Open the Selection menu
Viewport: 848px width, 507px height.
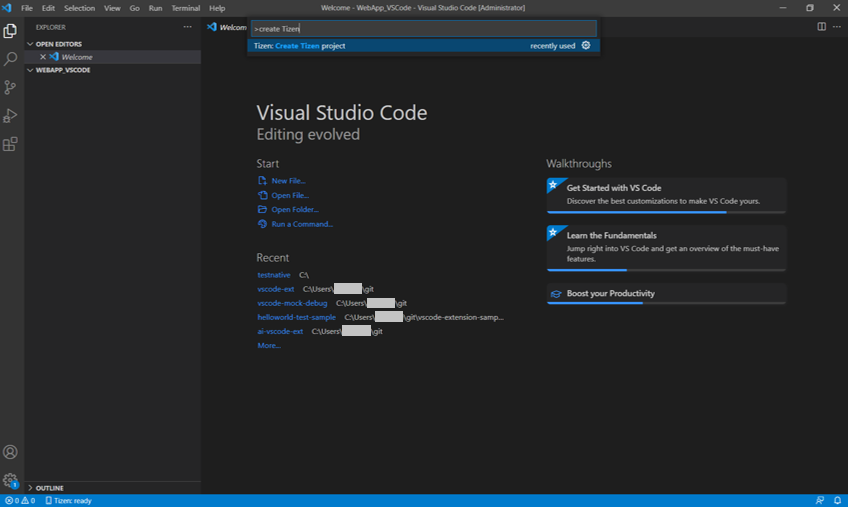pyautogui.click(x=79, y=8)
